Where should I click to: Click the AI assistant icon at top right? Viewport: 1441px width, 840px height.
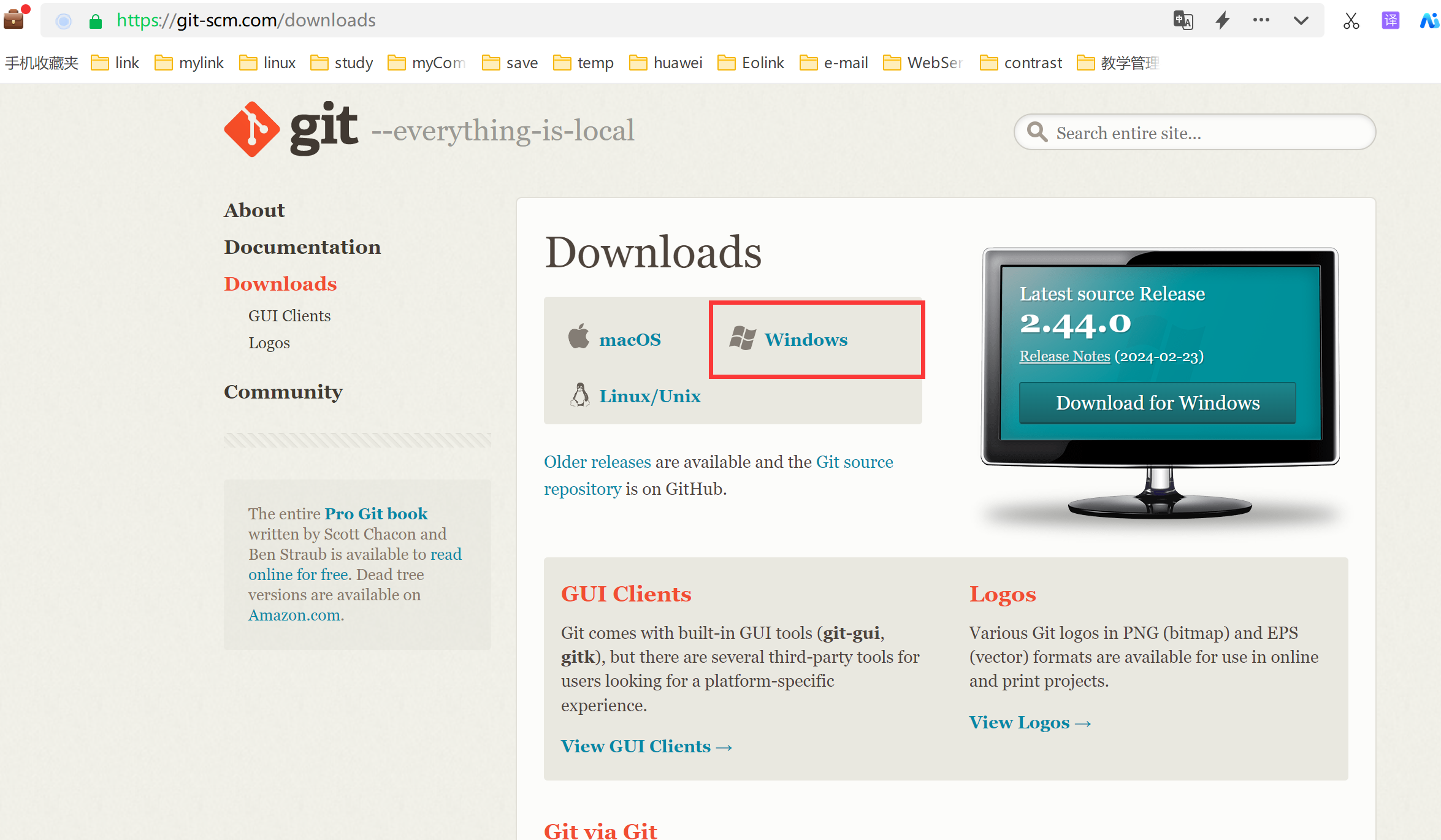pos(1429,20)
